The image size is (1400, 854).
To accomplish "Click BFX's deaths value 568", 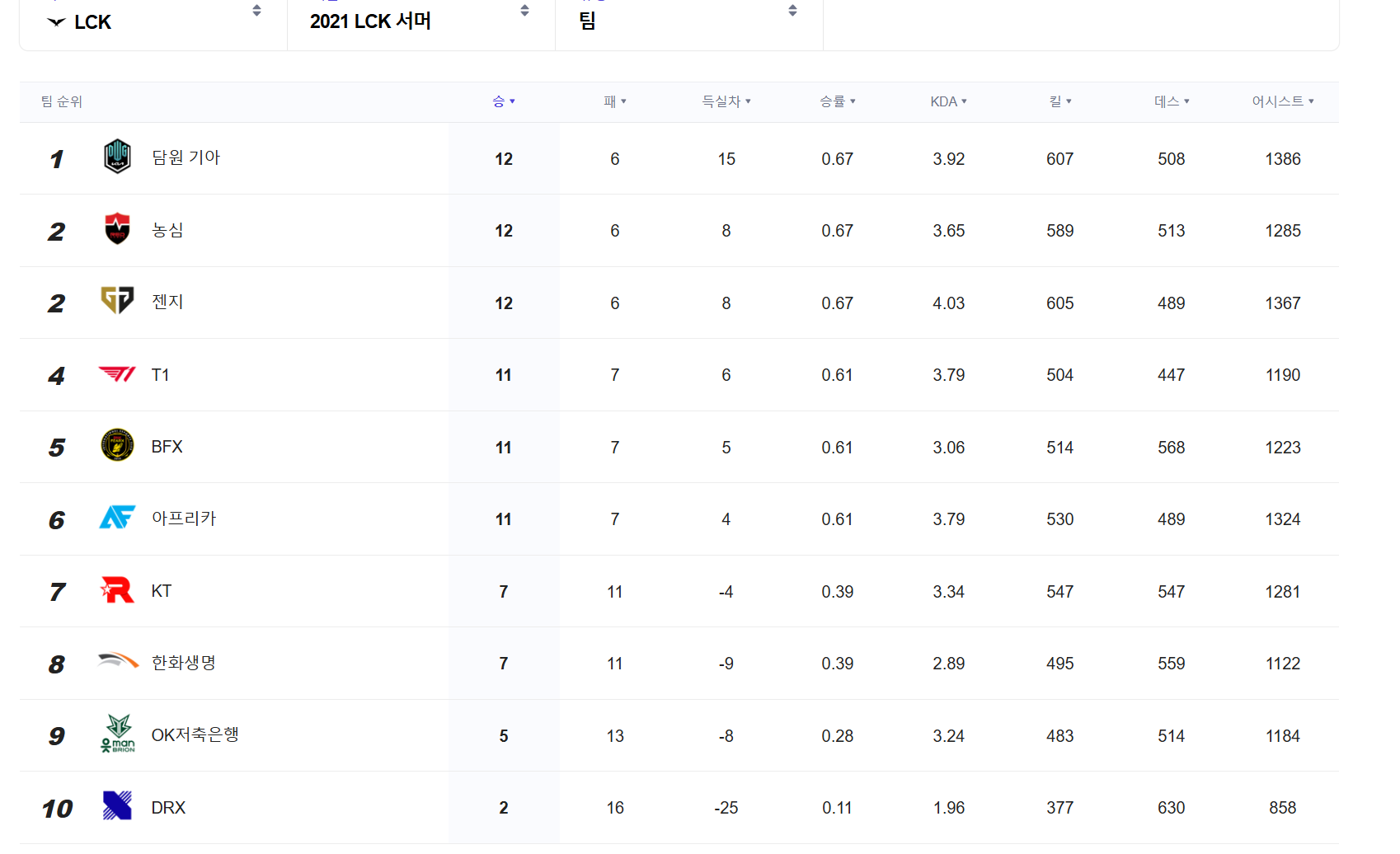I will (x=1172, y=448).
